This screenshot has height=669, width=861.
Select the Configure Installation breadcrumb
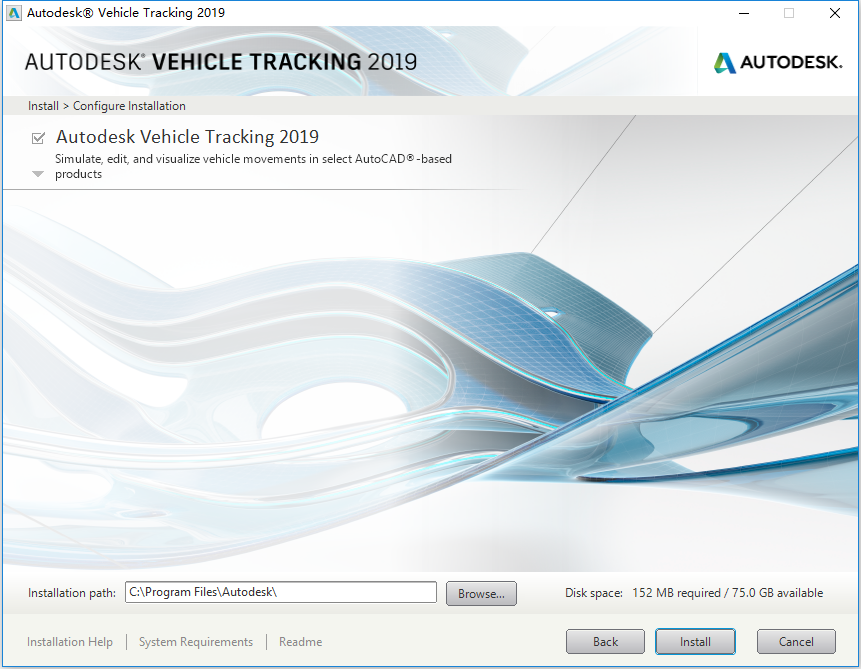point(129,106)
